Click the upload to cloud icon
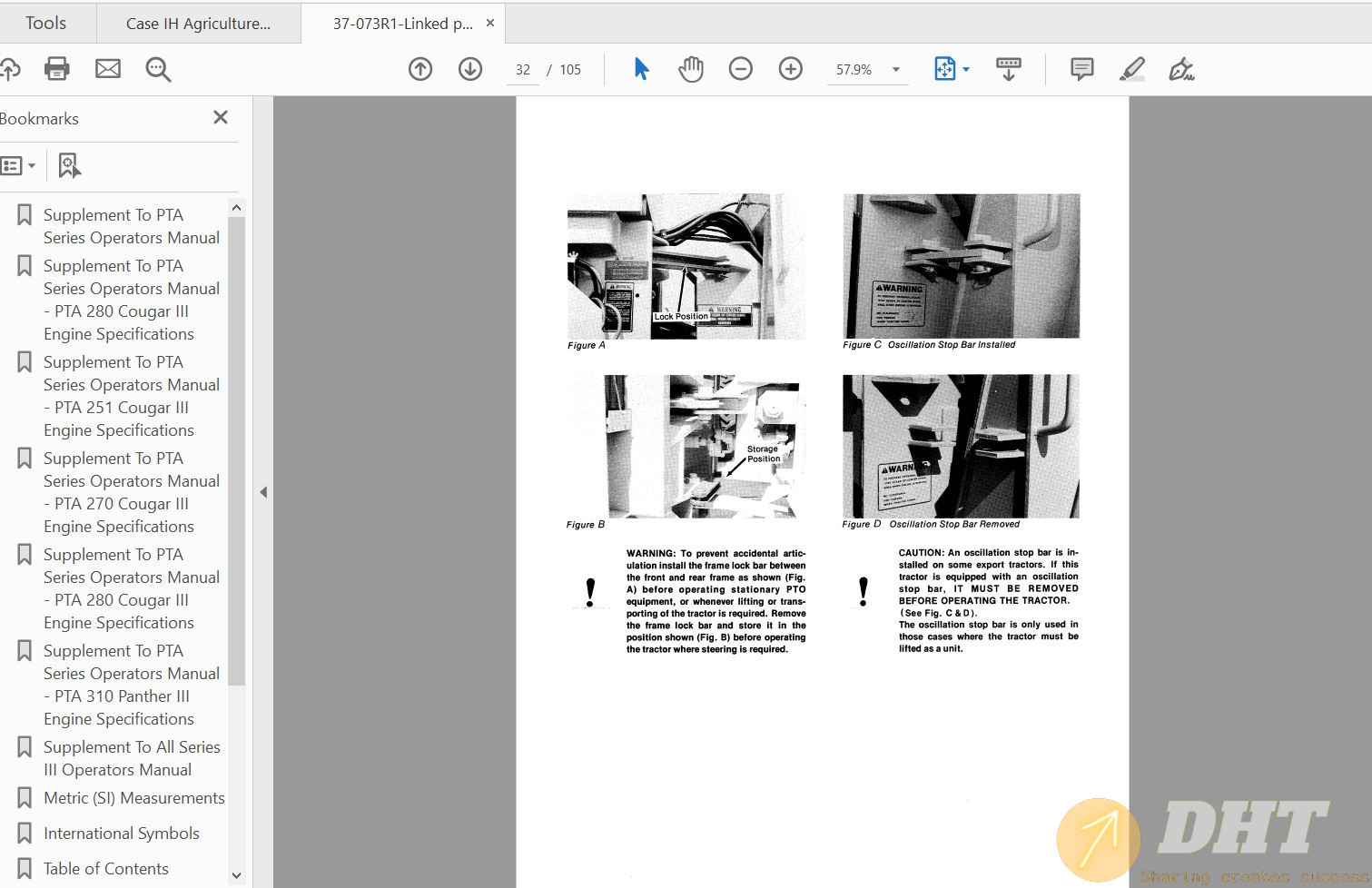Viewport: 1372px width, 888px height. [x=9, y=69]
